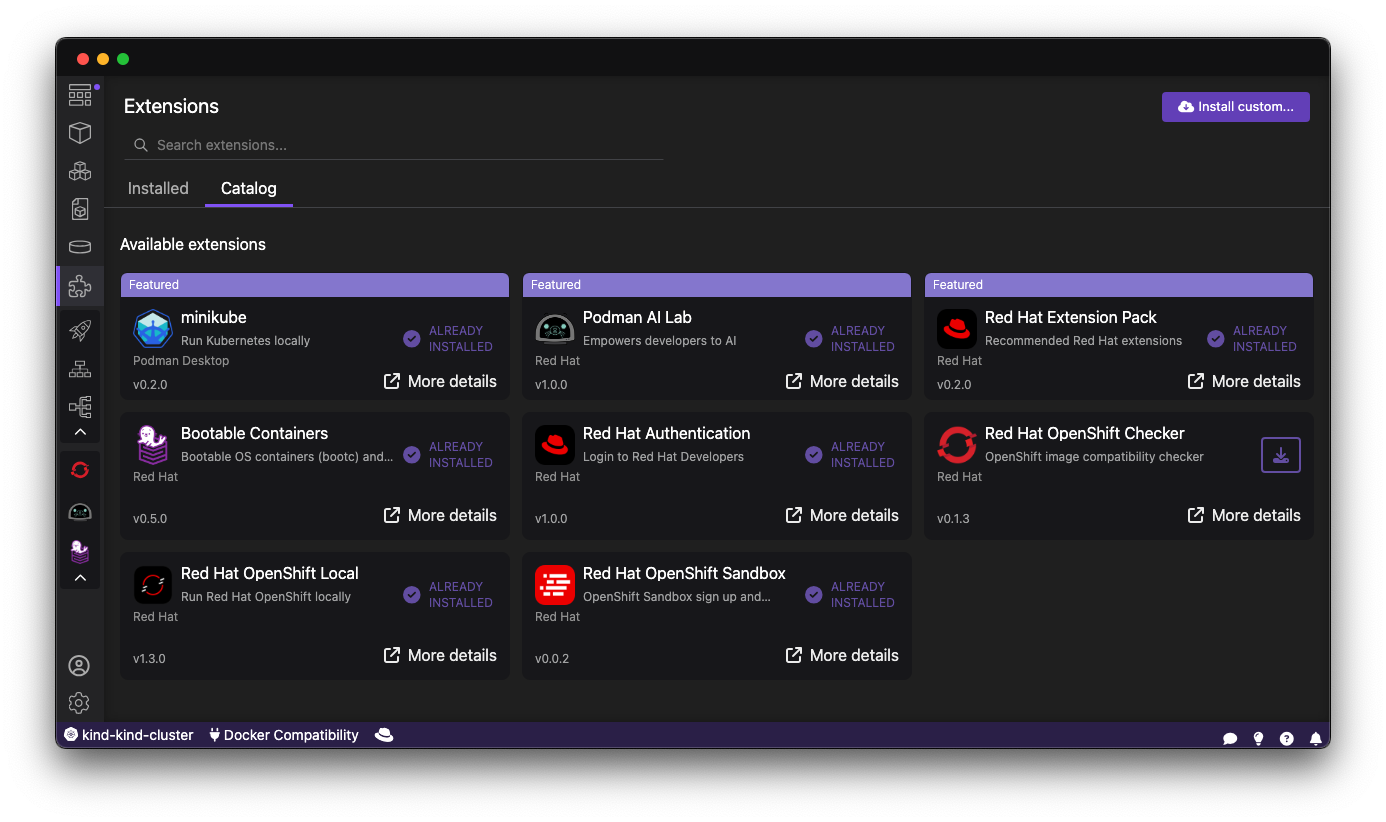This screenshot has width=1386, height=822.
Task: Open the red OpenShift icon in the sidebar
Action: coord(80,469)
